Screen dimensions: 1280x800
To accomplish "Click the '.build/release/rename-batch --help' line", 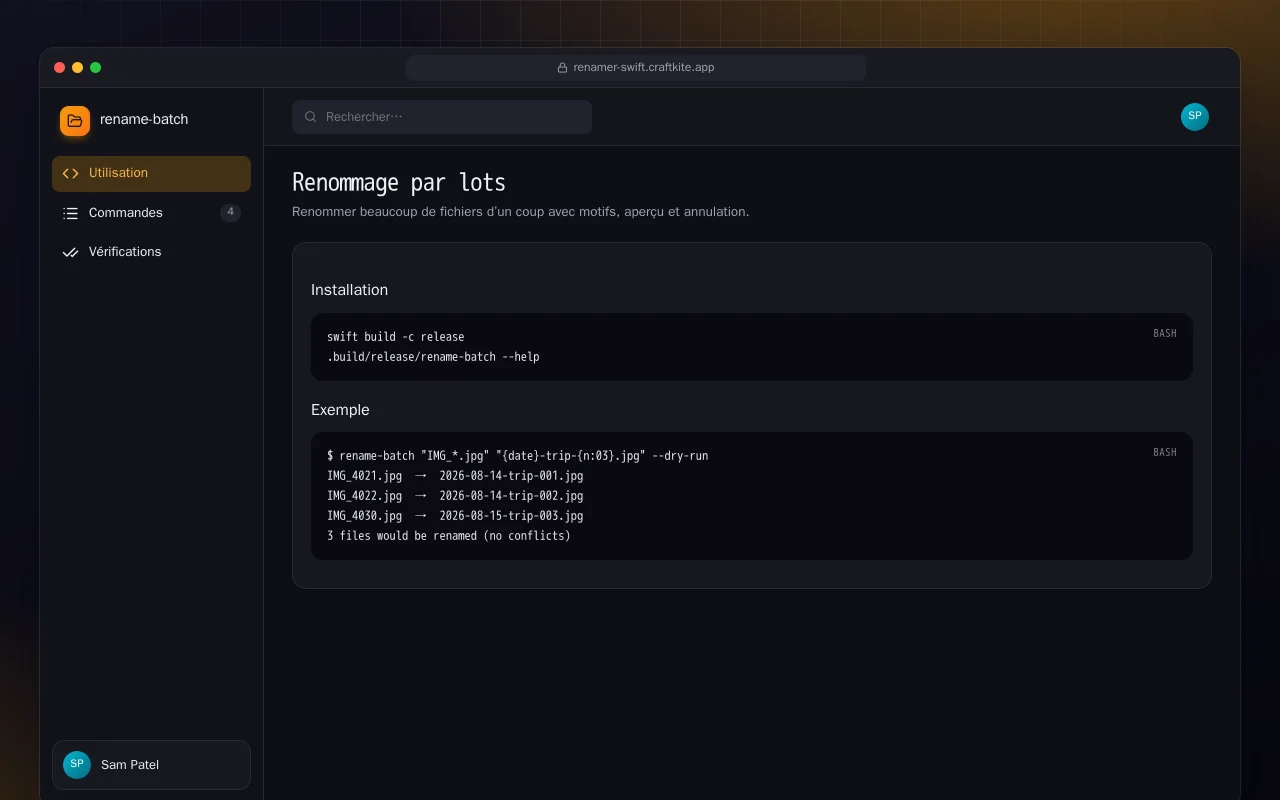I will coord(433,357).
